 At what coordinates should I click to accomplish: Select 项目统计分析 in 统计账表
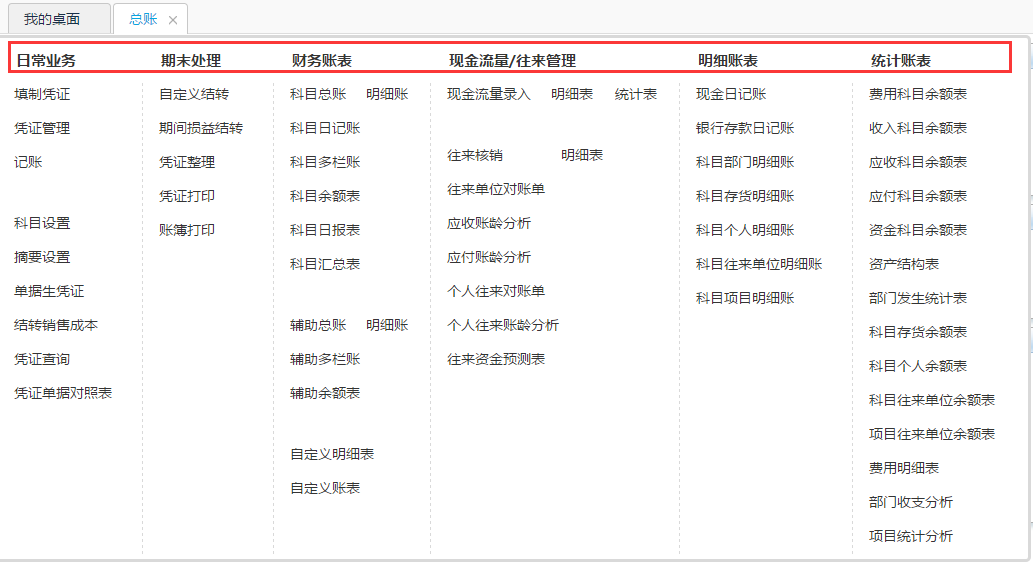click(911, 536)
